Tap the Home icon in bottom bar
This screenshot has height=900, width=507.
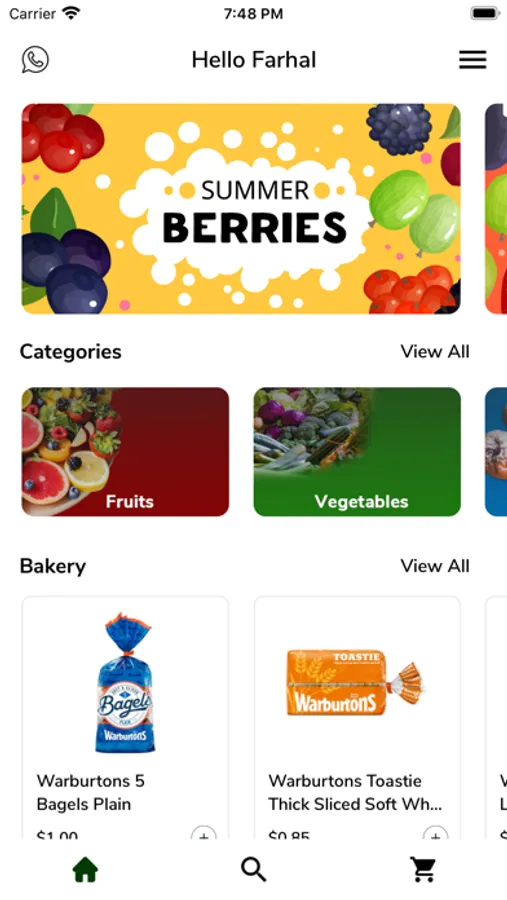[85, 870]
